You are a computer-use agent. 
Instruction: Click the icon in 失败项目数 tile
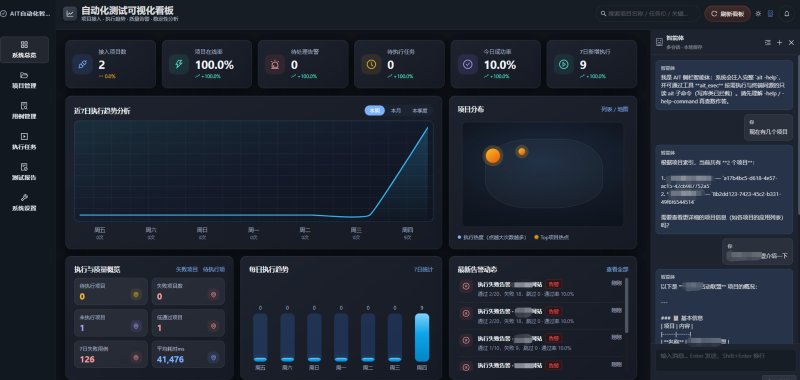(213, 294)
